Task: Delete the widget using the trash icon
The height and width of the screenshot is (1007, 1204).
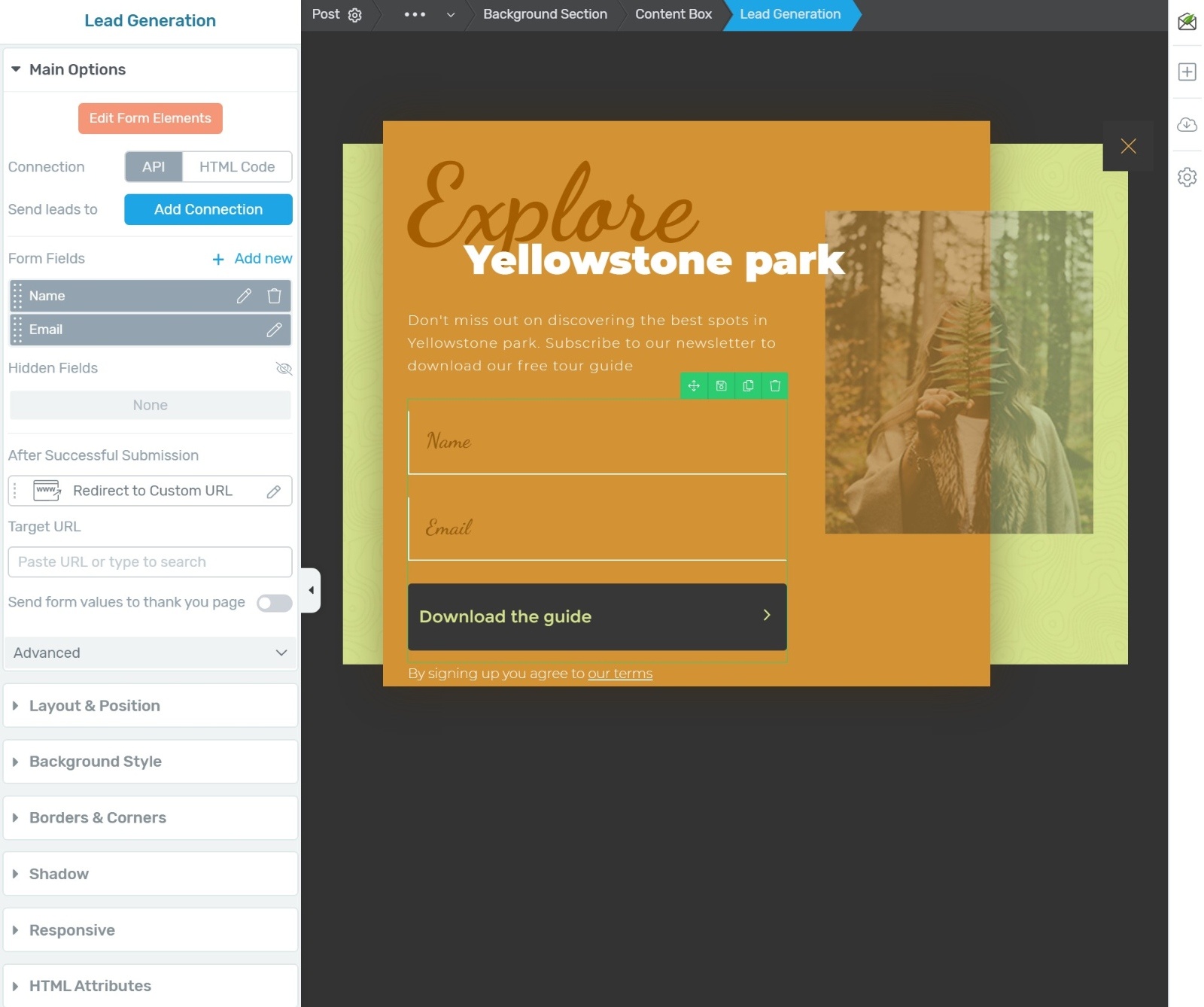Action: [774, 385]
